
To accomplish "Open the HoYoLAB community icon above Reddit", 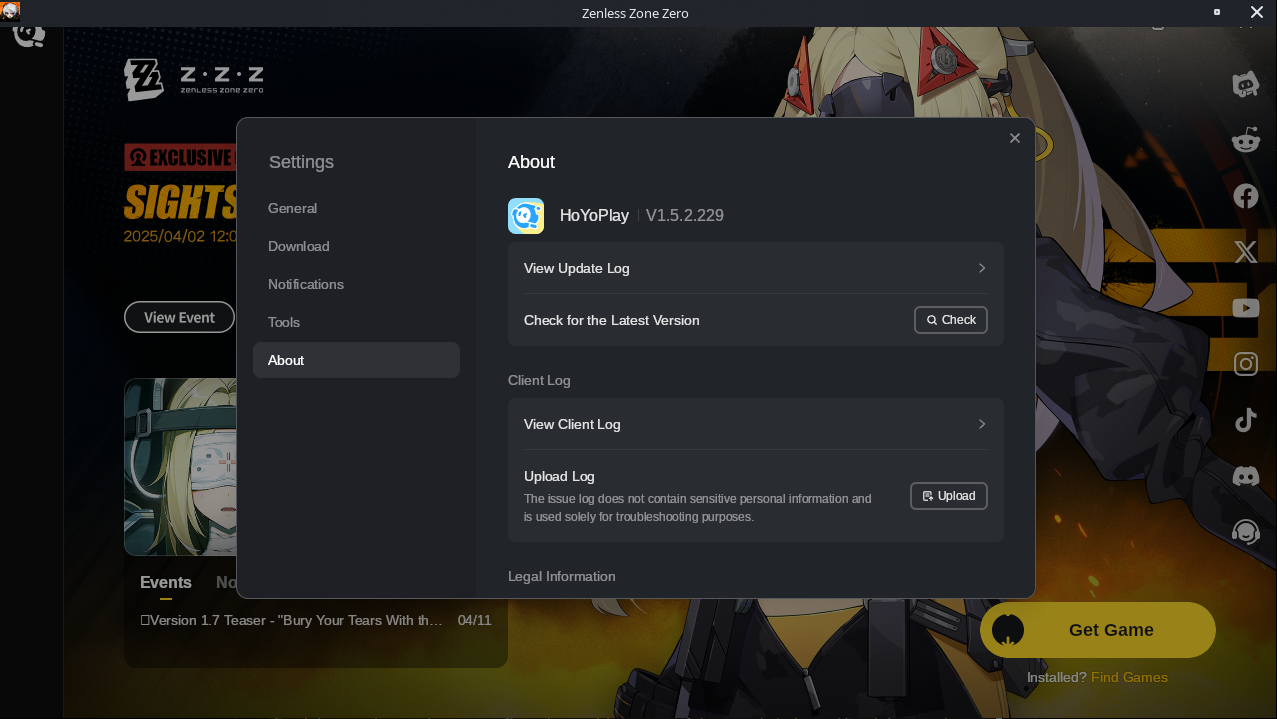I will (x=1245, y=84).
